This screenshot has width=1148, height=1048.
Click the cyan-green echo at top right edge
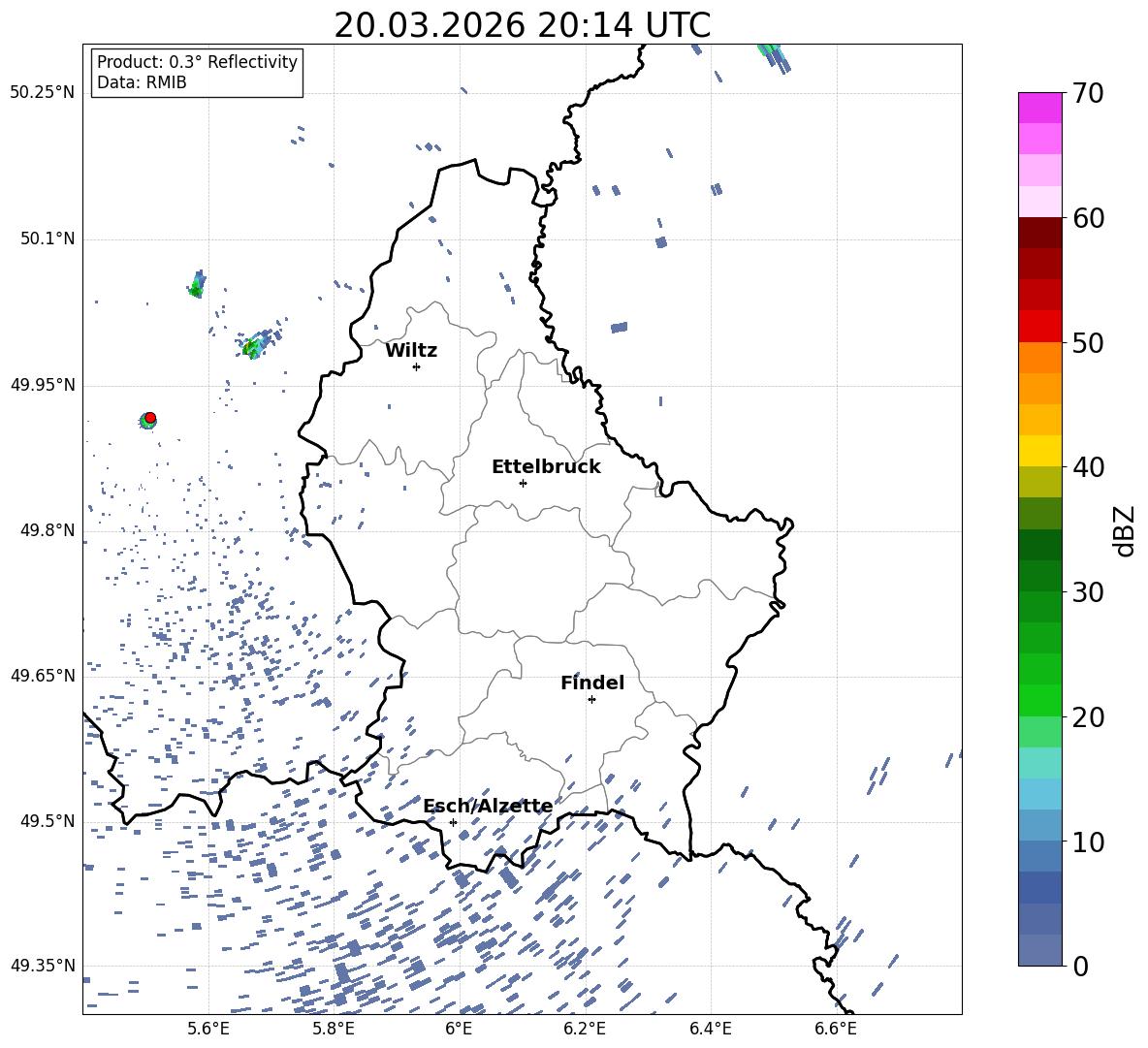click(x=773, y=58)
